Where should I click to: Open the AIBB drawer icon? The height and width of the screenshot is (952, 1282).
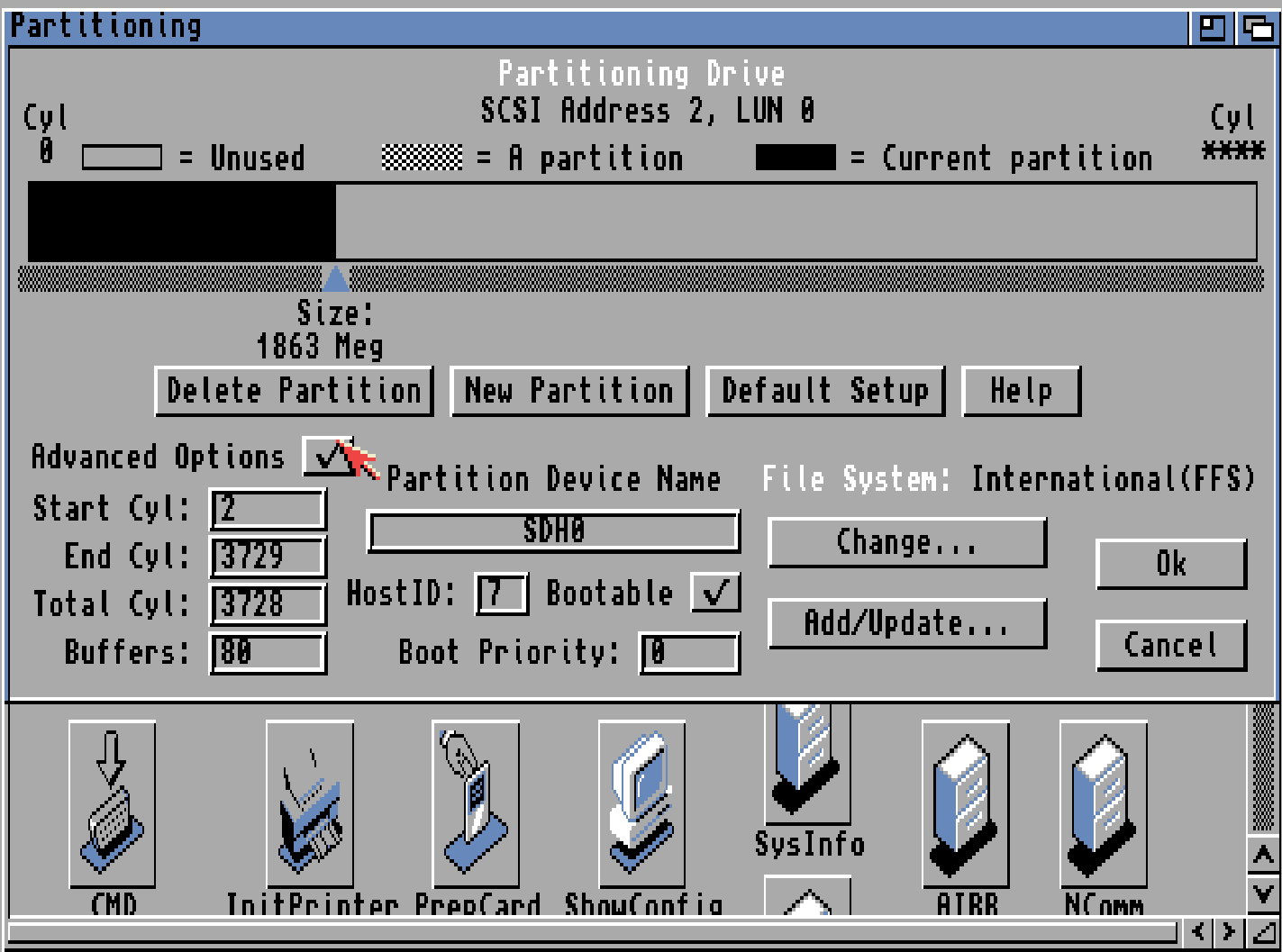[x=965, y=803]
